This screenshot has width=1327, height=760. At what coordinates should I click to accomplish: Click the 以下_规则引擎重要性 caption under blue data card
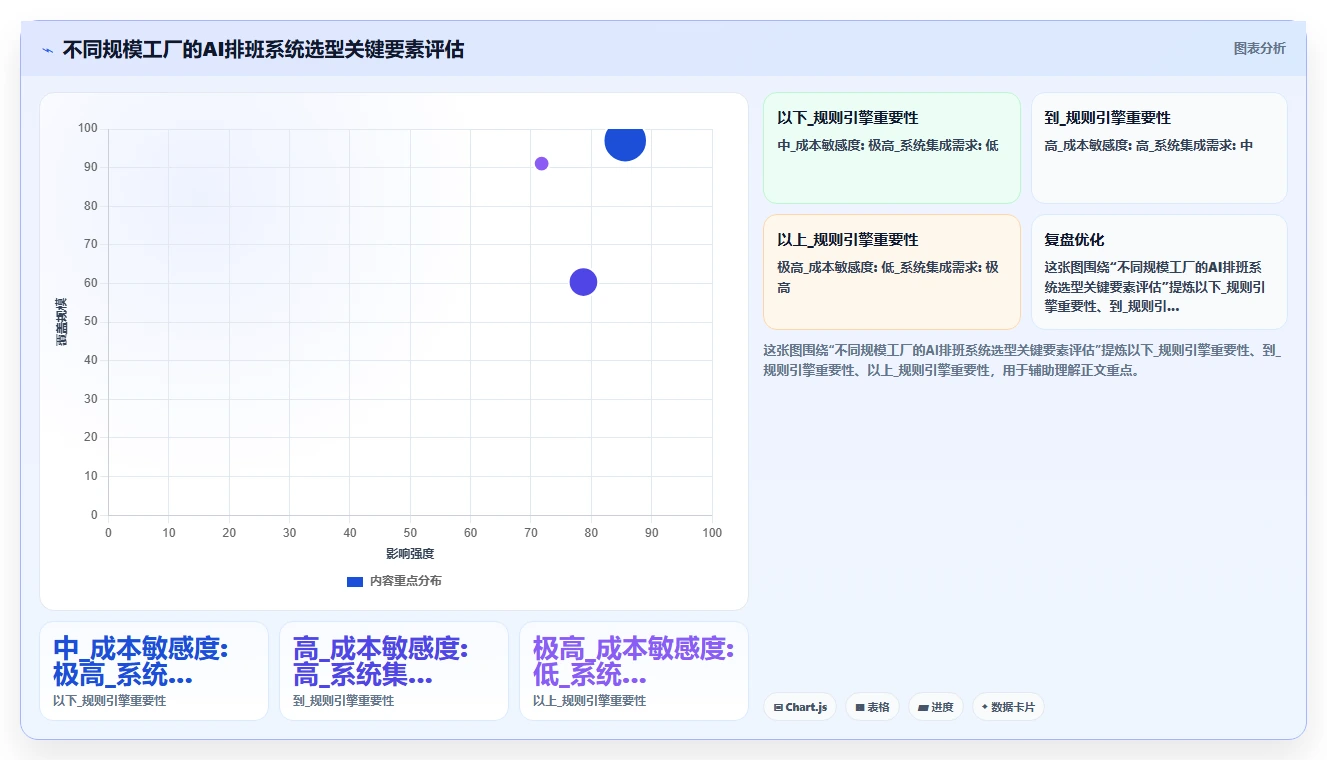coord(110,701)
